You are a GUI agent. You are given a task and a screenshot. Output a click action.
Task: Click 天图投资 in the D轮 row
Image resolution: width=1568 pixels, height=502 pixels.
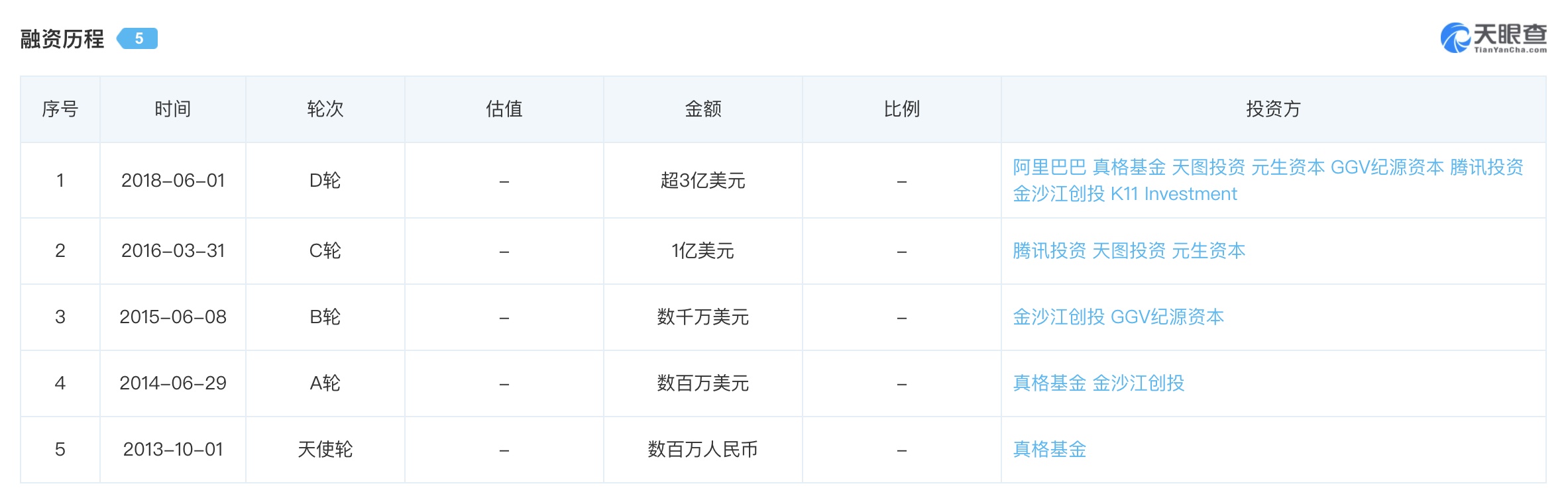1208,168
